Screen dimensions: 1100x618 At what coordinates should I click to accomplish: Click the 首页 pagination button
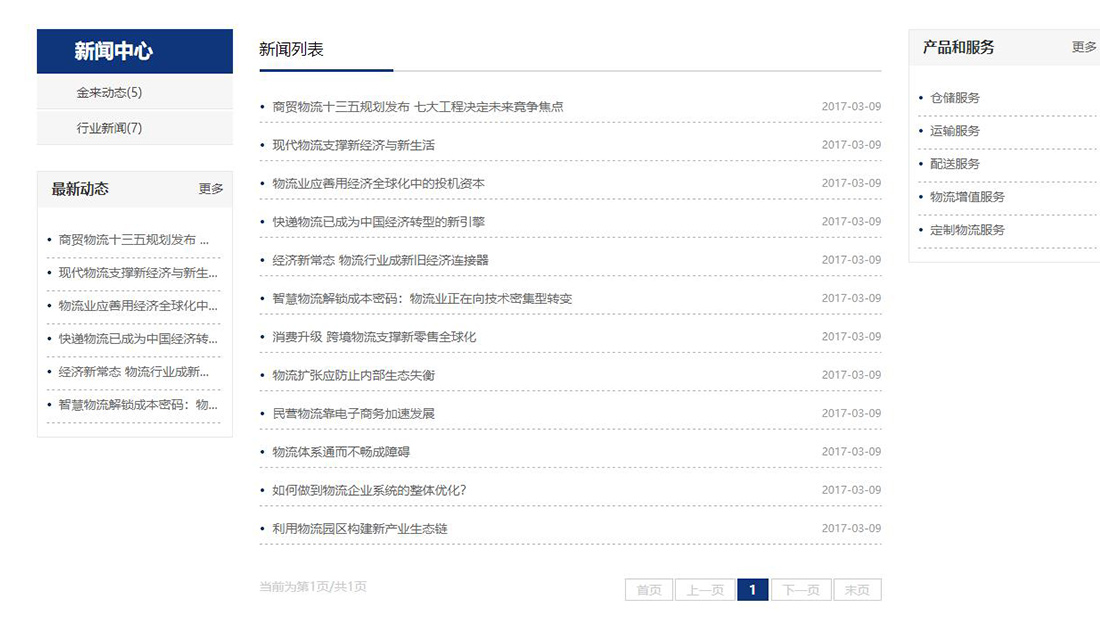(x=649, y=590)
